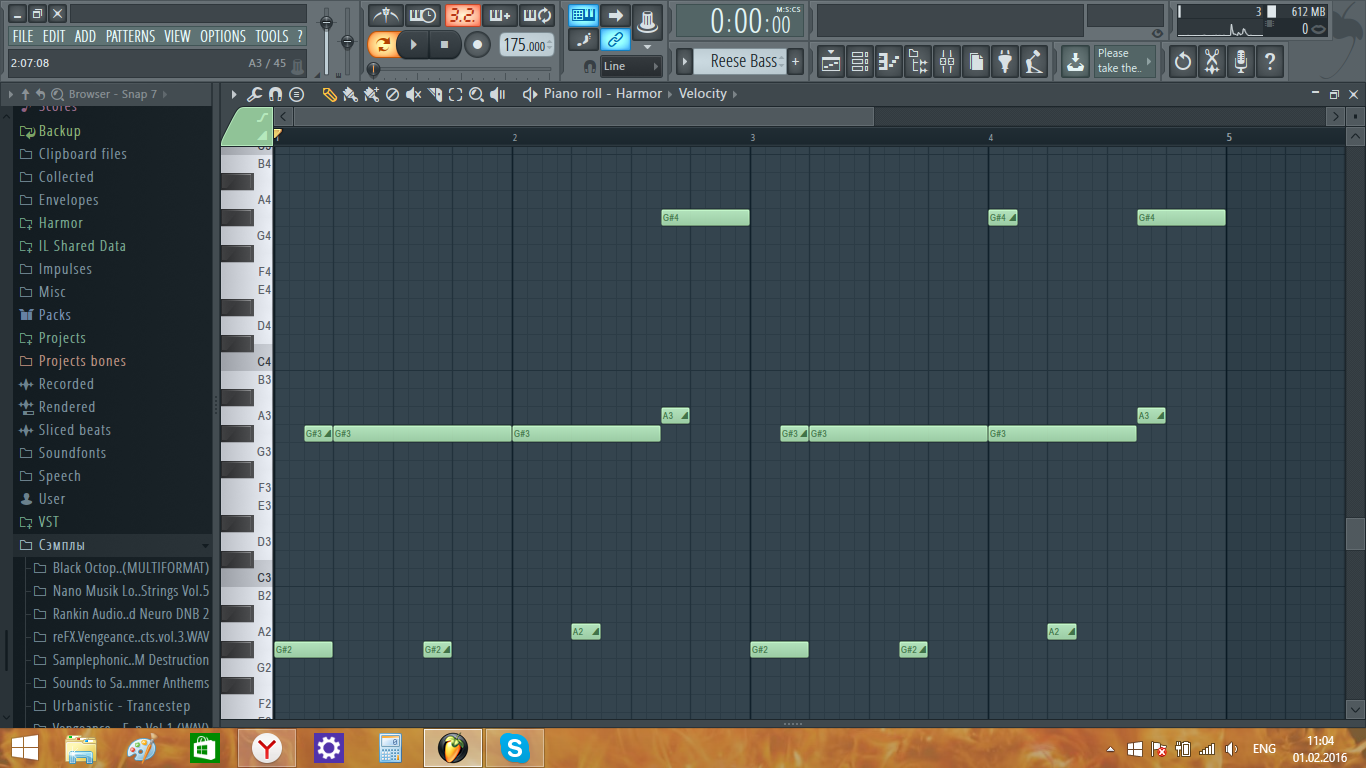Viewport: 1366px width, 768px height.
Task: Toggle blend recording overdub
Action: point(499,16)
